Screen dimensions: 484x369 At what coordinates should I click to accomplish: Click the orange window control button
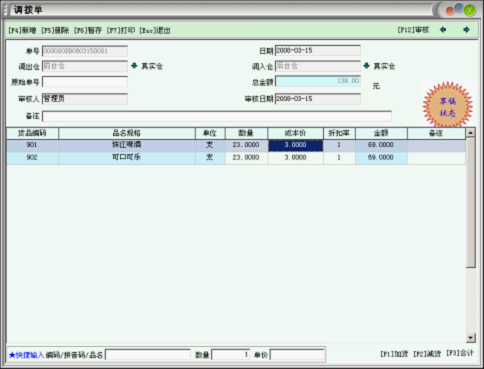(450, 11)
